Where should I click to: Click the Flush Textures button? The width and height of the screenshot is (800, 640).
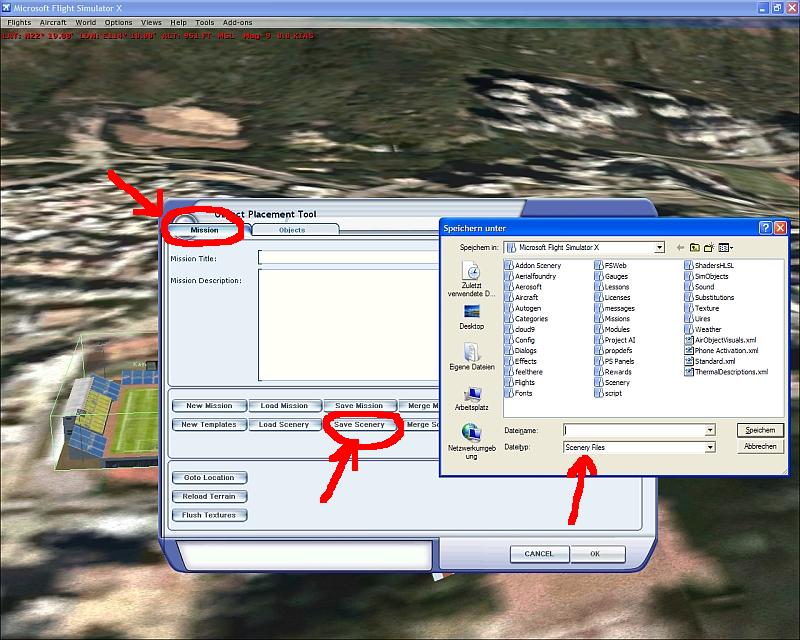(209, 515)
